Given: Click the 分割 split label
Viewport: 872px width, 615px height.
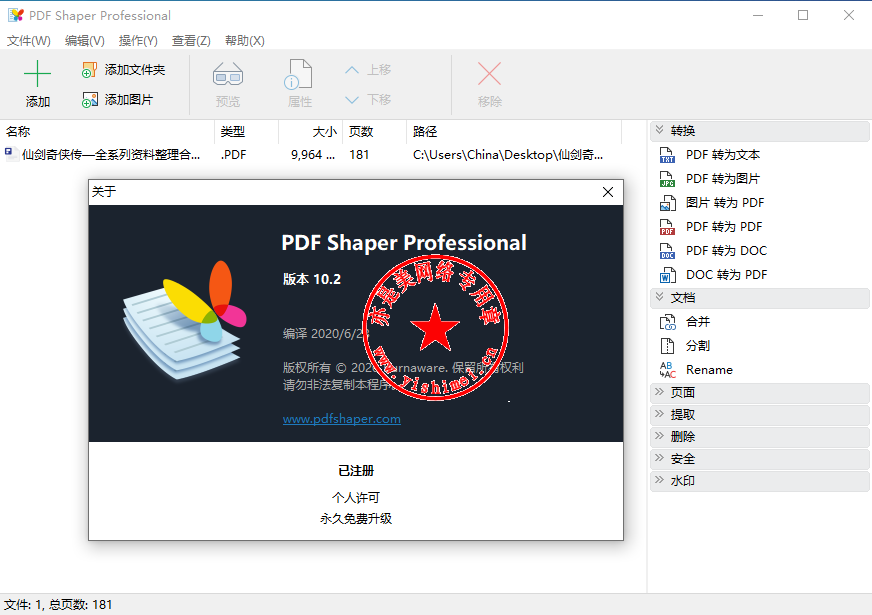Looking at the screenshot, I should click(x=698, y=346).
